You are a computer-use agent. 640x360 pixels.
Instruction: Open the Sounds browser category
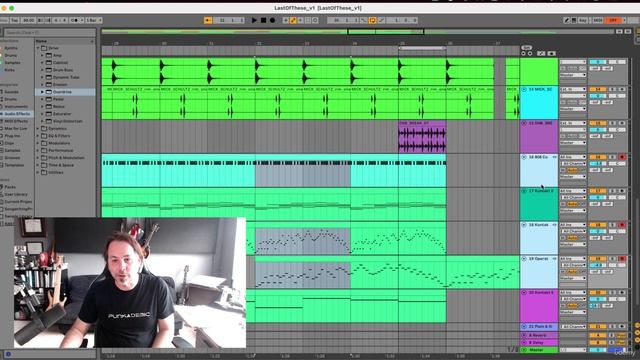(11, 92)
